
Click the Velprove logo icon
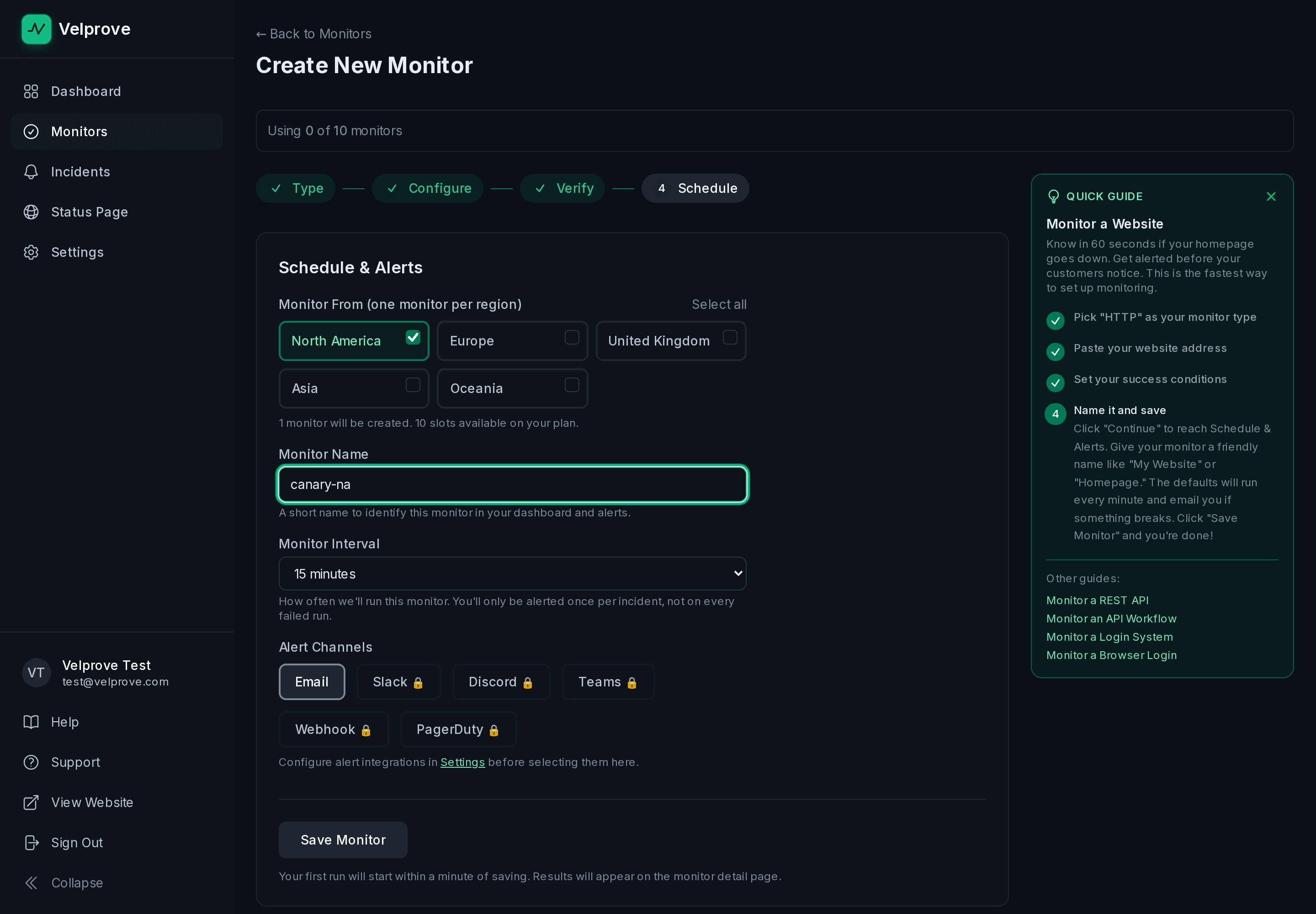tap(36, 29)
